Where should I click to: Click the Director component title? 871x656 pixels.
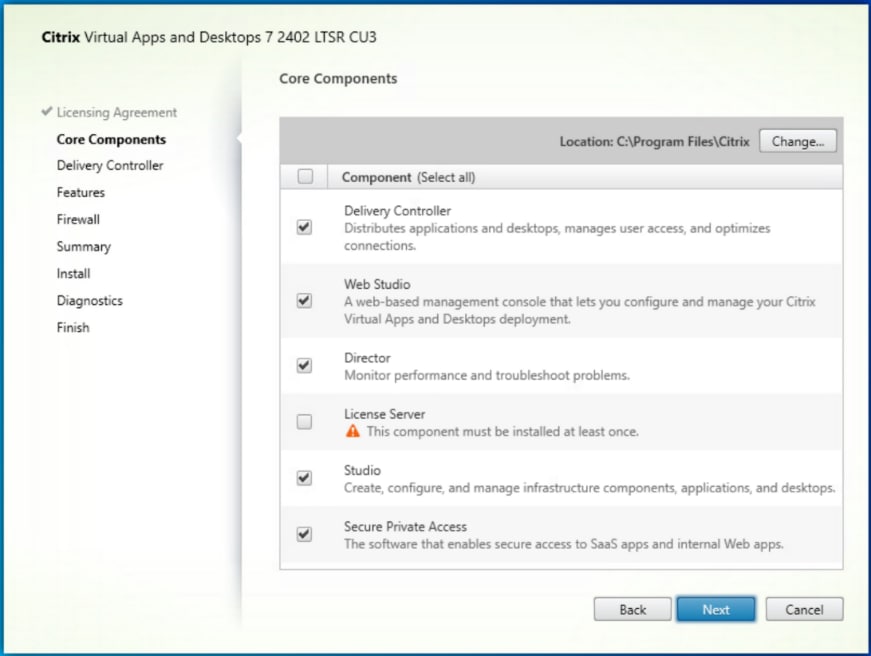367,358
